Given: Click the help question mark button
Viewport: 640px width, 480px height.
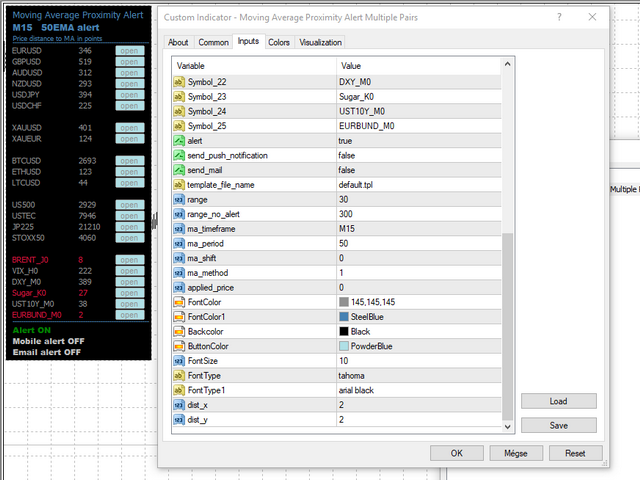Looking at the screenshot, I should coord(559,17).
